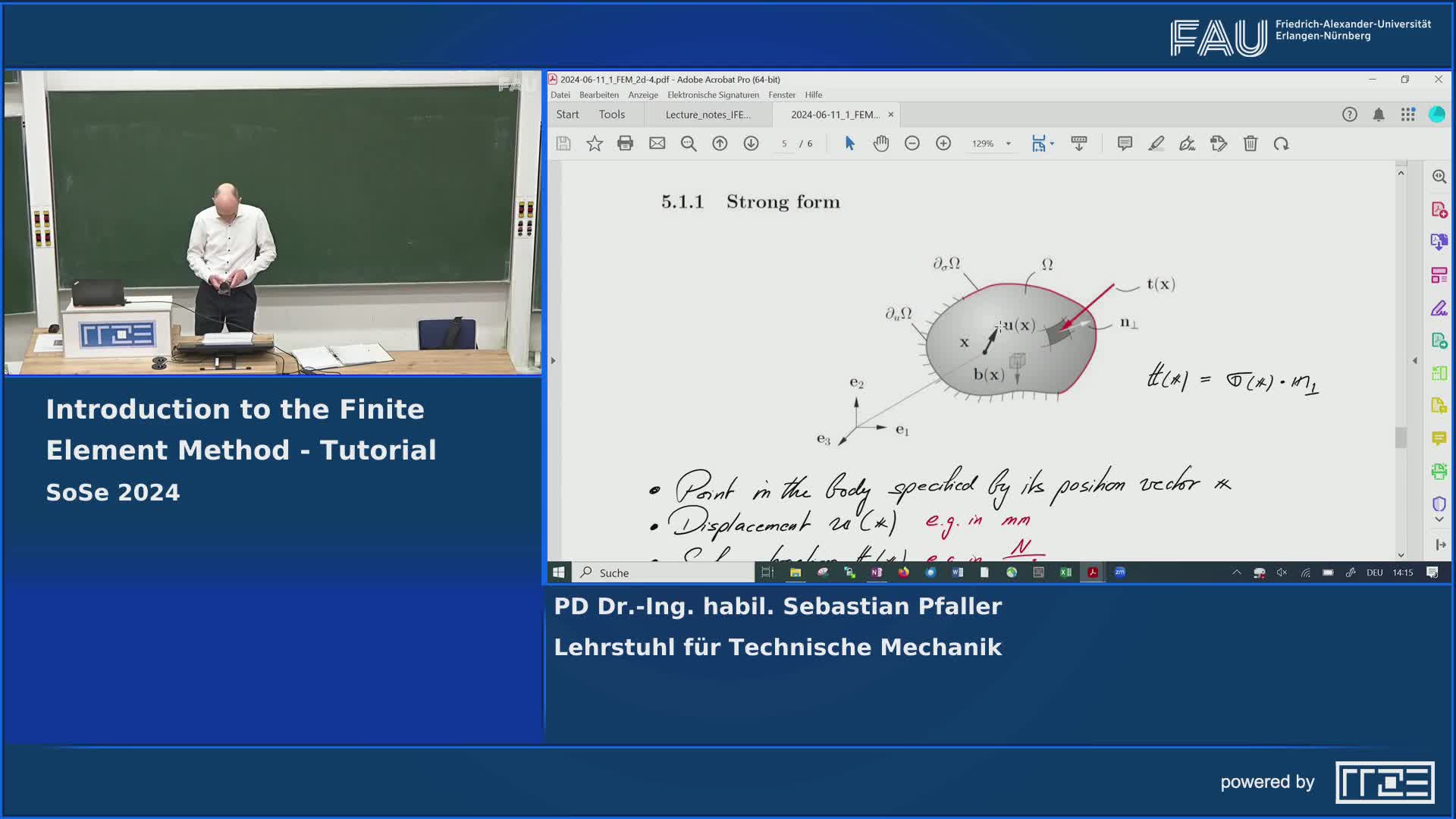Click the delete trash icon
Viewport: 1456px width, 819px height.
(1250, 143)
